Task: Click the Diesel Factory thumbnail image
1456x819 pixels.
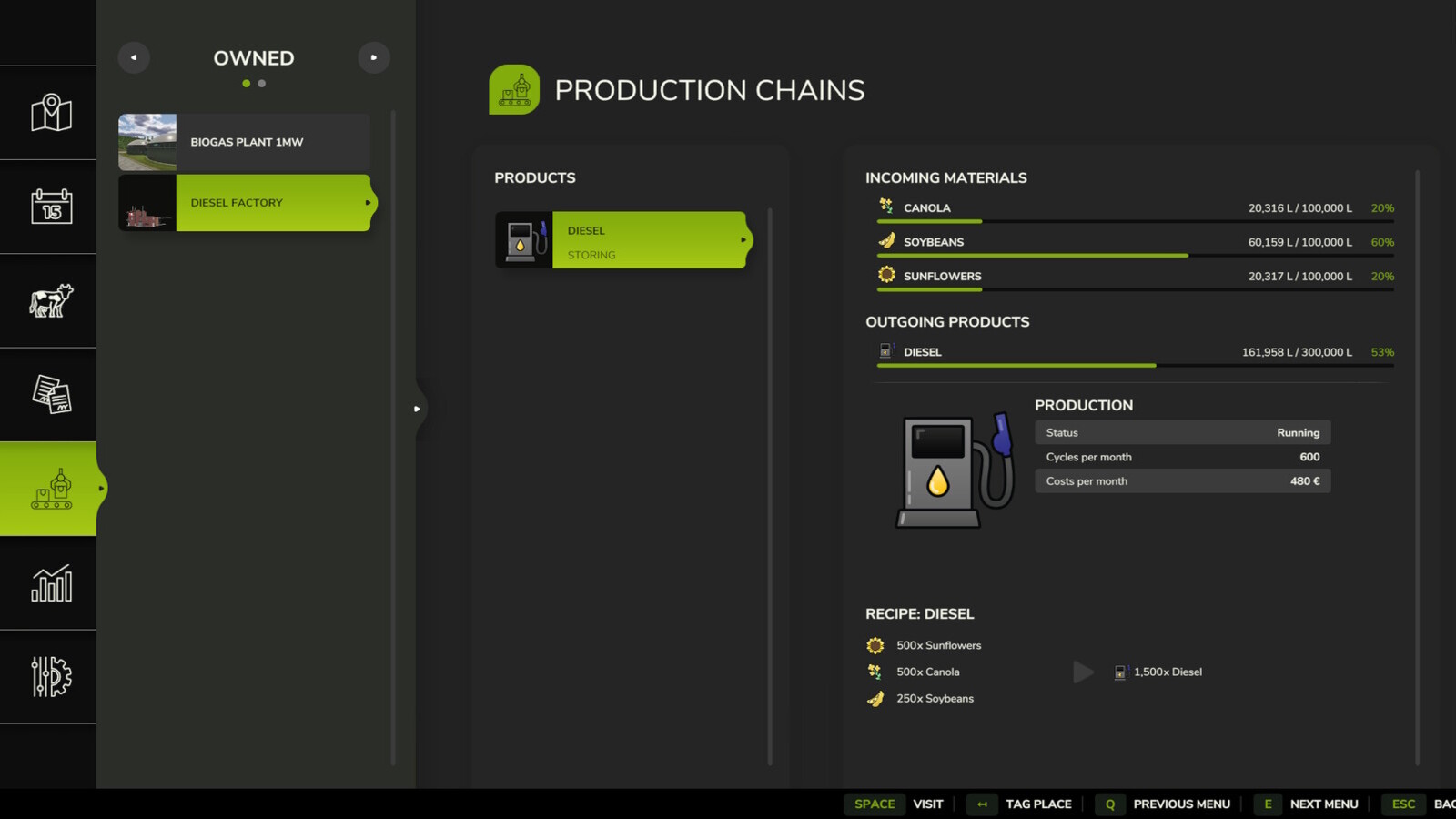Action: [147, 202]
